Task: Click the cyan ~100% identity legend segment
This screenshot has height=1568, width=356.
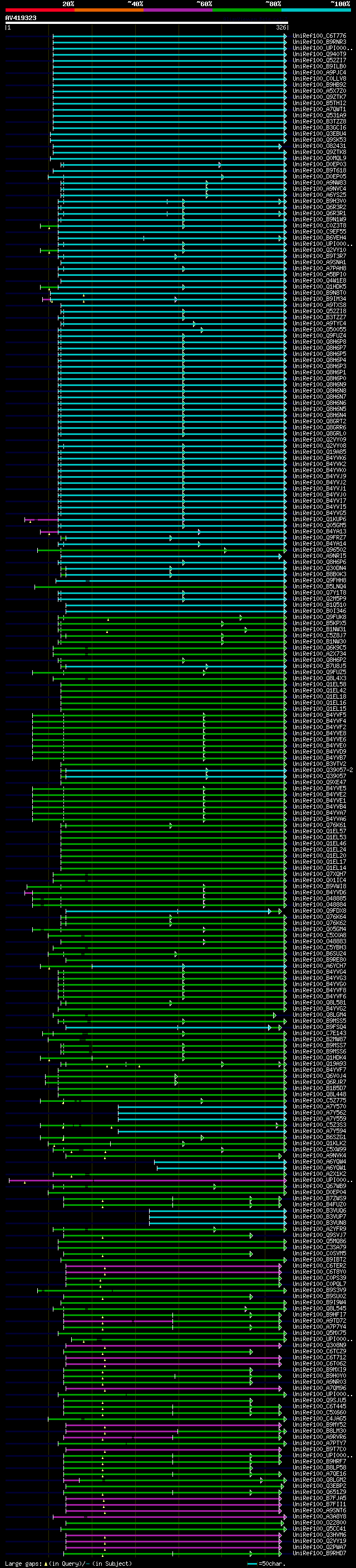Action: [x=316, y=10]
